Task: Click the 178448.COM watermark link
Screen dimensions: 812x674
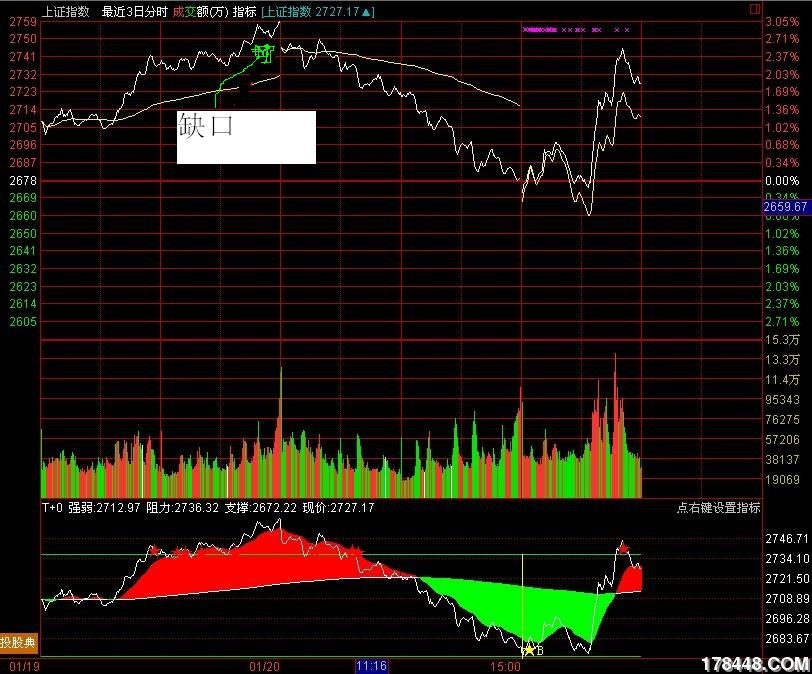Action: [x=755, y=662]
